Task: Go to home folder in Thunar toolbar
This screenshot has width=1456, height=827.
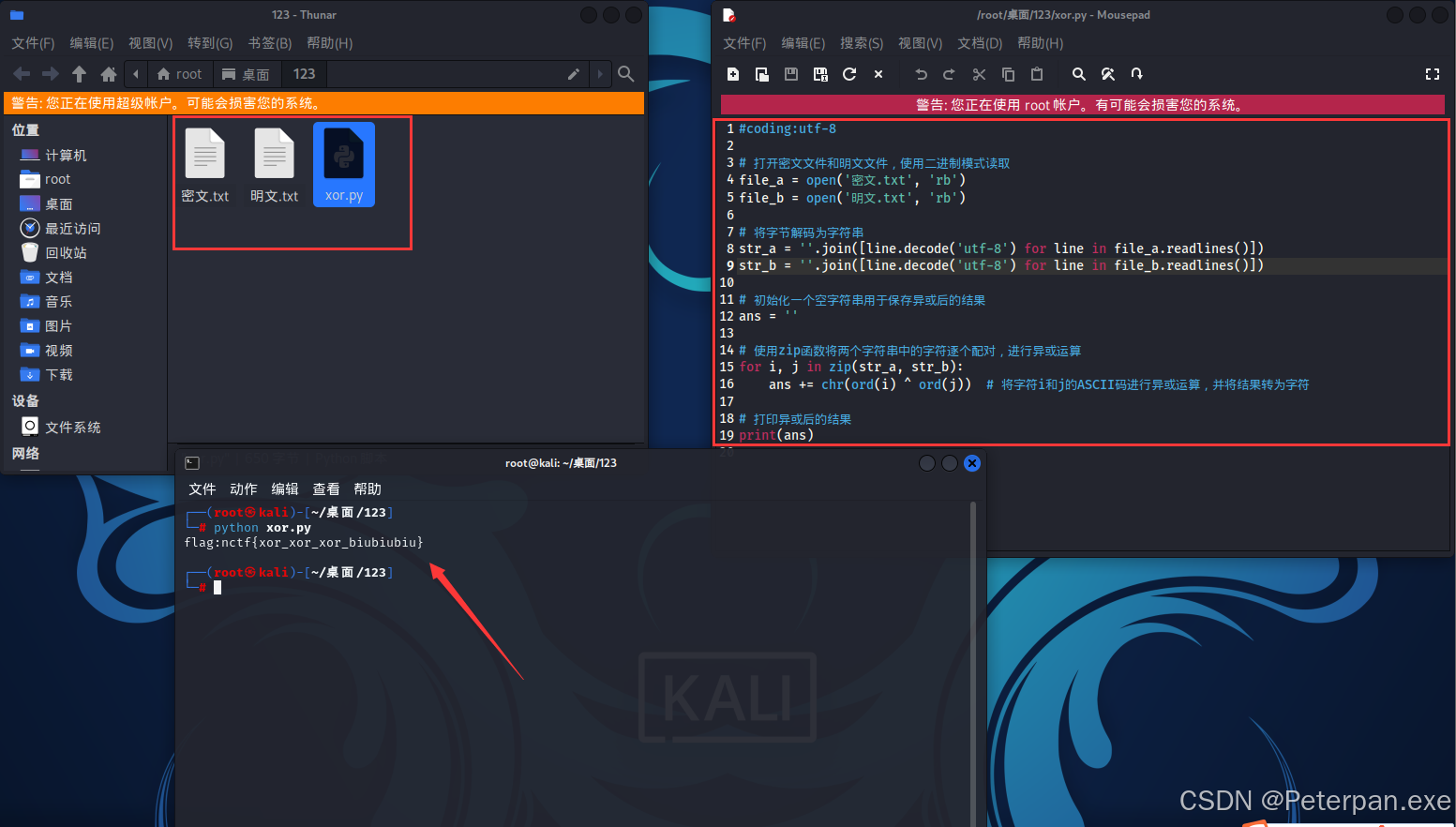Action: point(109,74)
